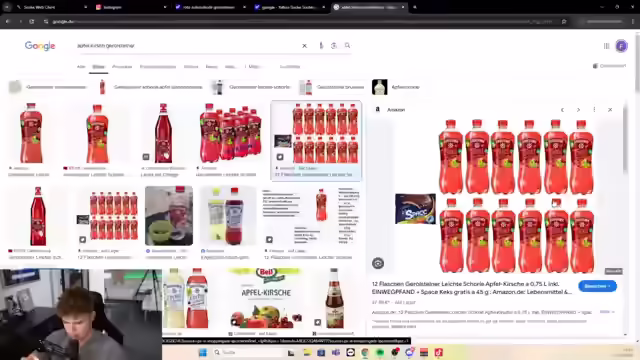Open the dark red glass bottle thumbnail in first row
The height and width of the screenshot is (360, 640).
click(x=163, y=133)
